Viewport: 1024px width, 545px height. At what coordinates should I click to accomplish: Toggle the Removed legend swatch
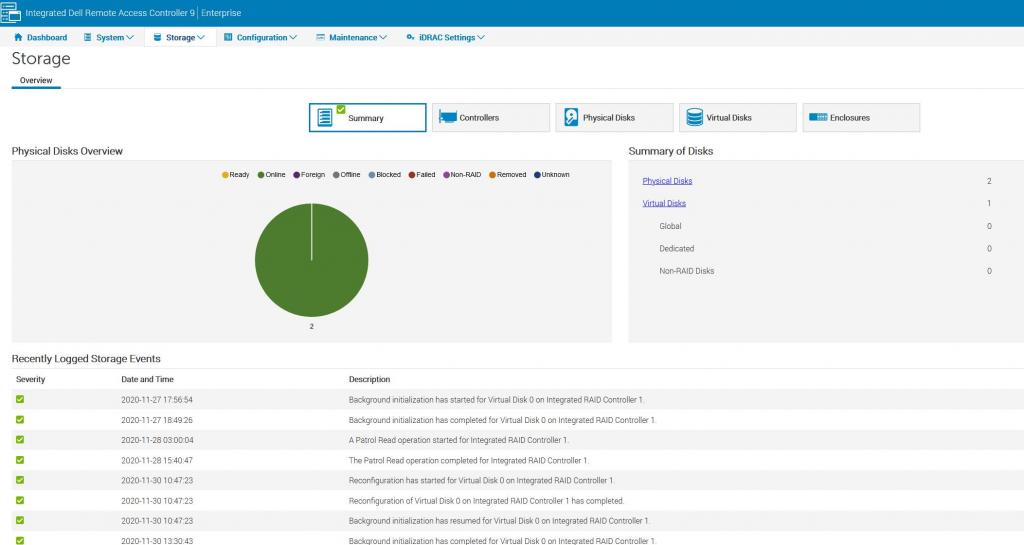pos(492,175)
